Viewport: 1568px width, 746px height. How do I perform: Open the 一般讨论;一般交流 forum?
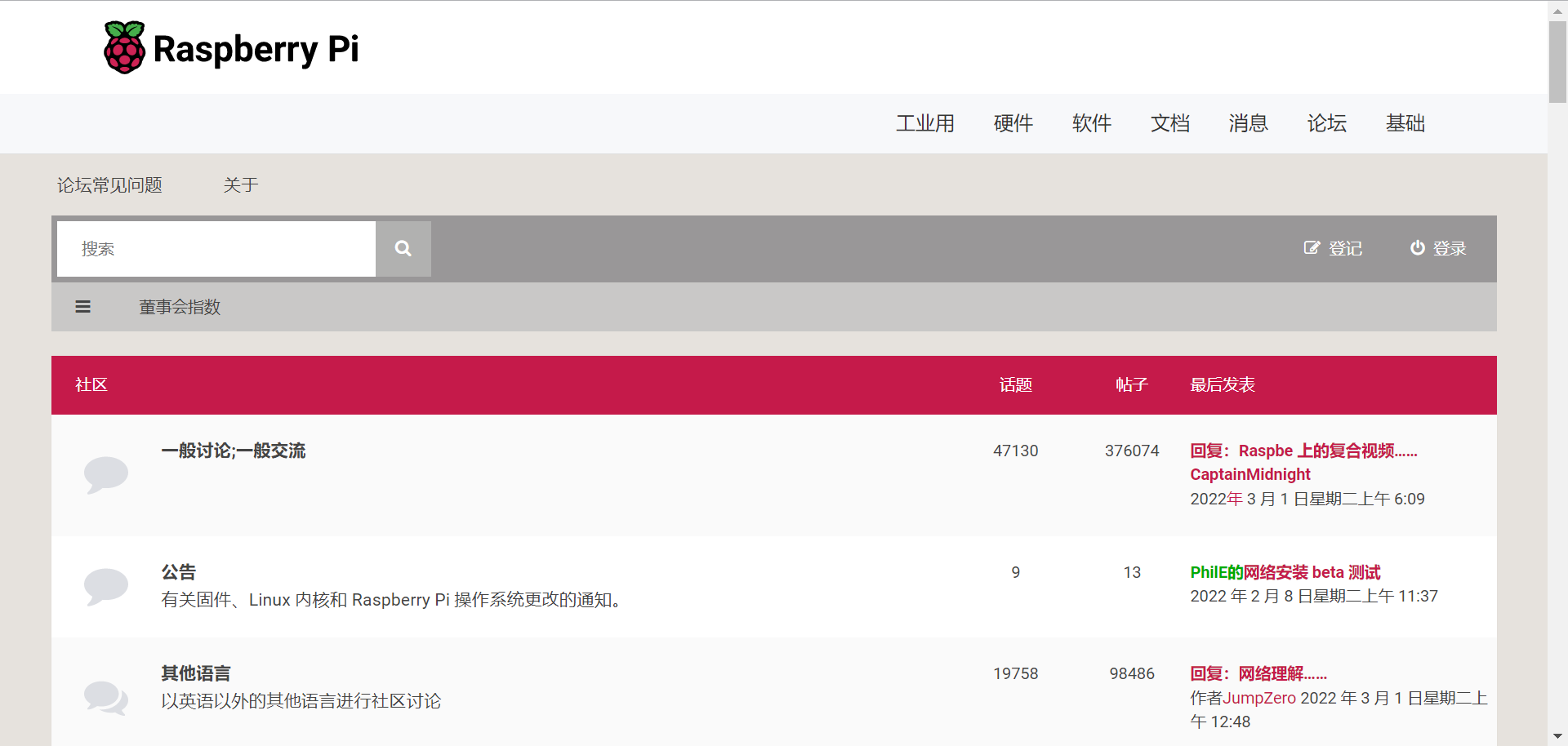point(234,451)
